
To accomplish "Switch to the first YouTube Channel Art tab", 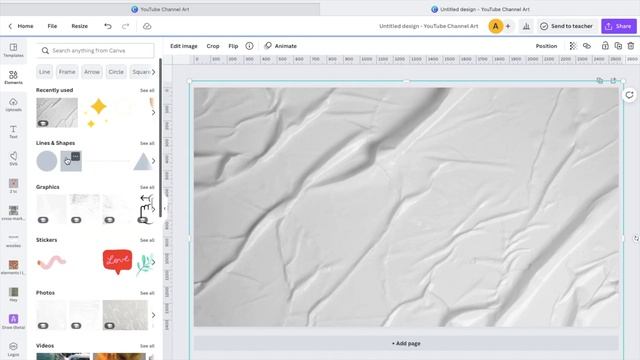I will click(x=160, y=9).
